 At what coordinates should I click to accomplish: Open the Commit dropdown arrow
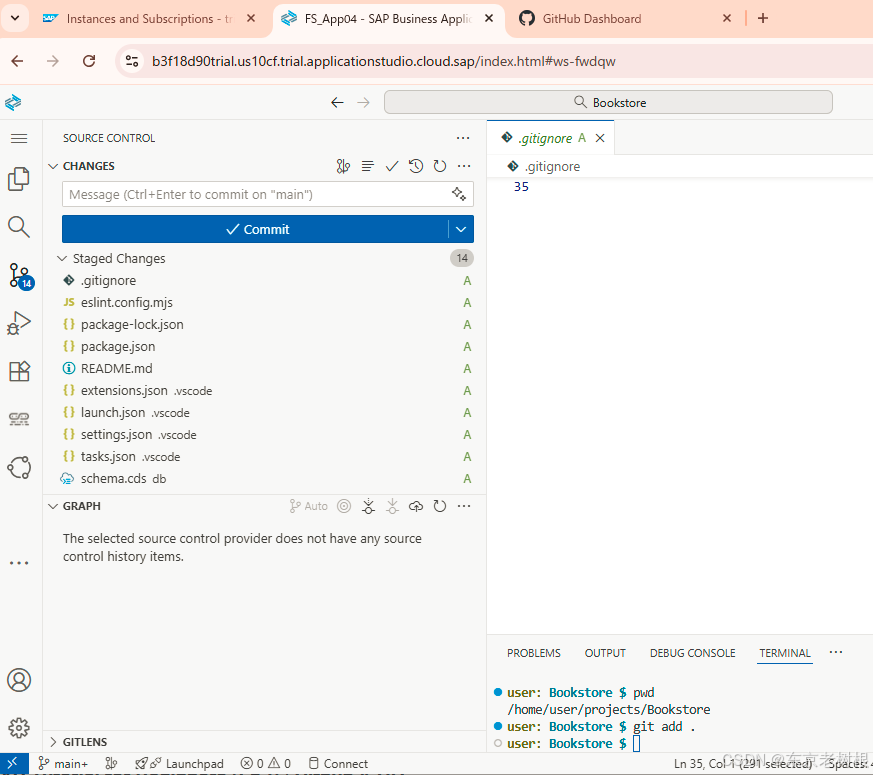(x=461, y=229)
